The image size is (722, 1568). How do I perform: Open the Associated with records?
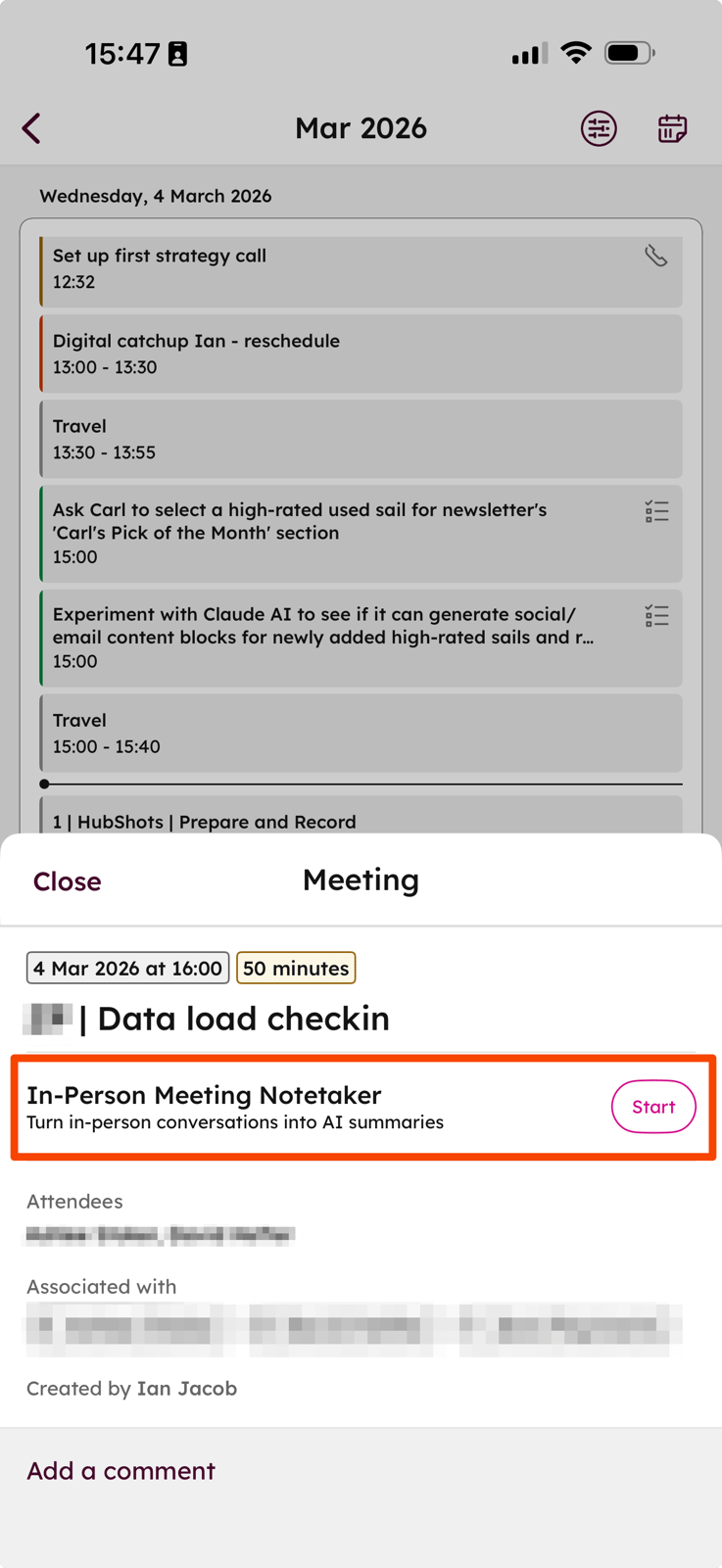click(353, 1329)
